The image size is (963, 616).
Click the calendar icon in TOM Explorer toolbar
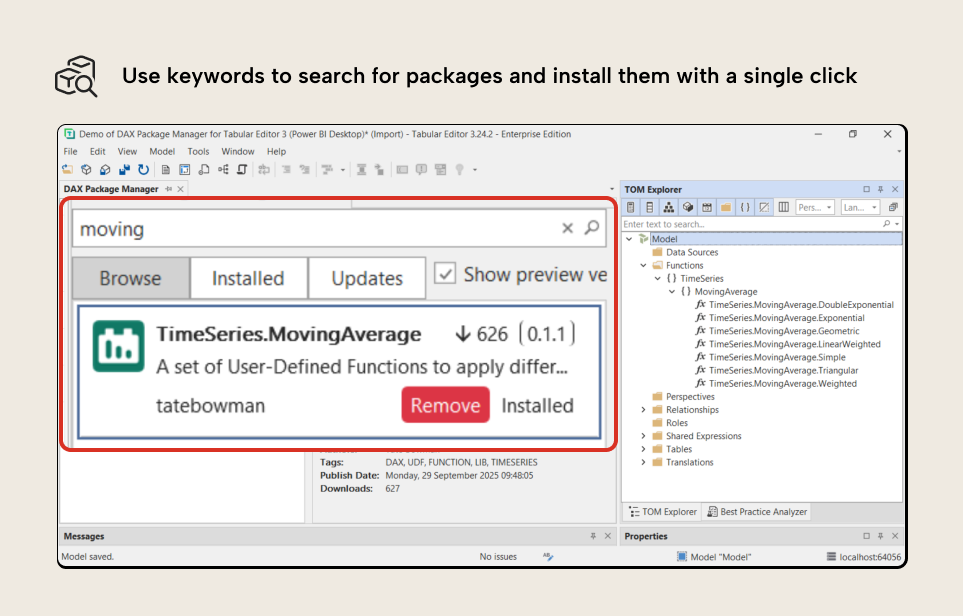click(x=707, y=207)
